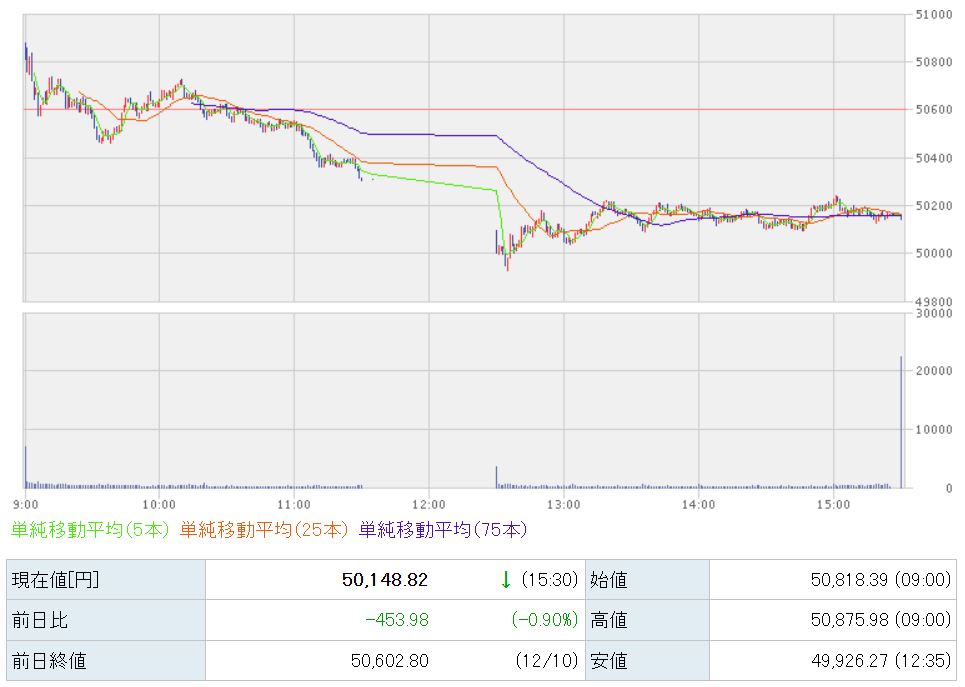This screenshot has height=687, width=965.
Task: Click the 単純移動平均(75本) purple legend label
Action: [442, 529]
